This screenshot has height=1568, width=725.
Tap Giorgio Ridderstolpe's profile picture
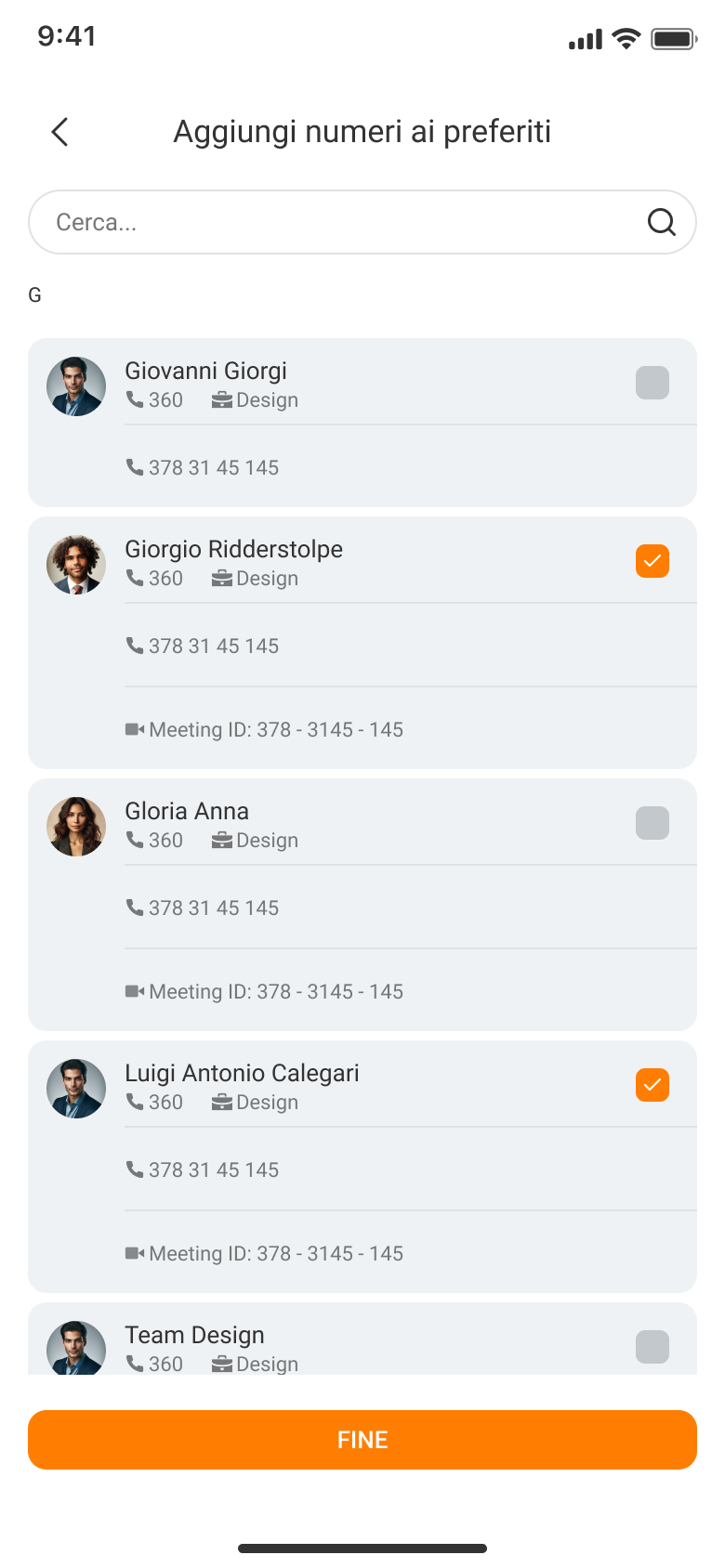(76, 565)
